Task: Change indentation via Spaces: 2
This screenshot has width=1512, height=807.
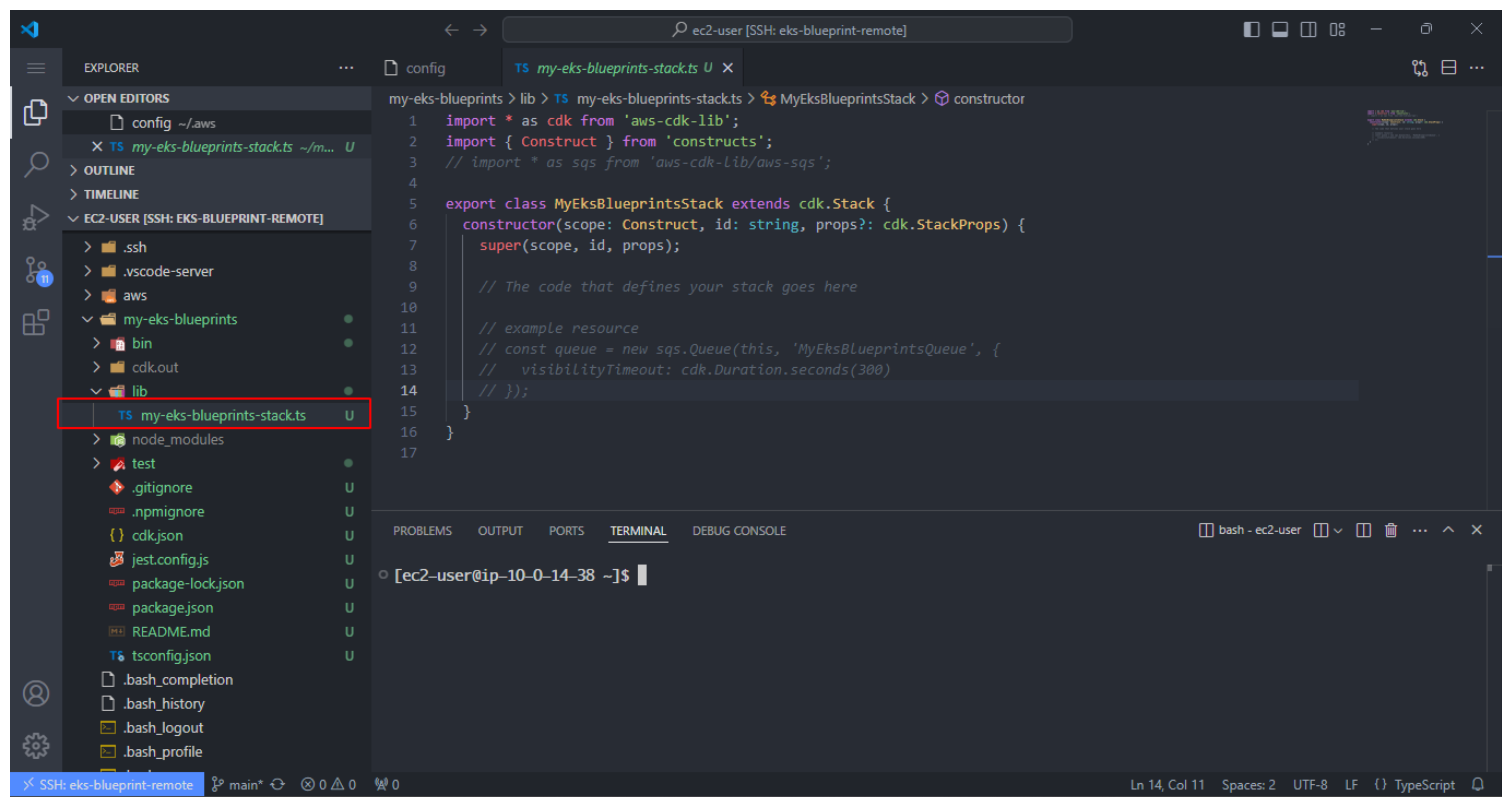Action: pyautogui.click(x=1248, y=784)
